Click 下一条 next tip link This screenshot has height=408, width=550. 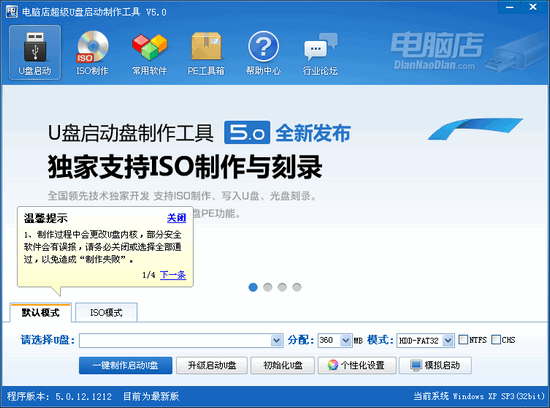(x=173, y=275)
